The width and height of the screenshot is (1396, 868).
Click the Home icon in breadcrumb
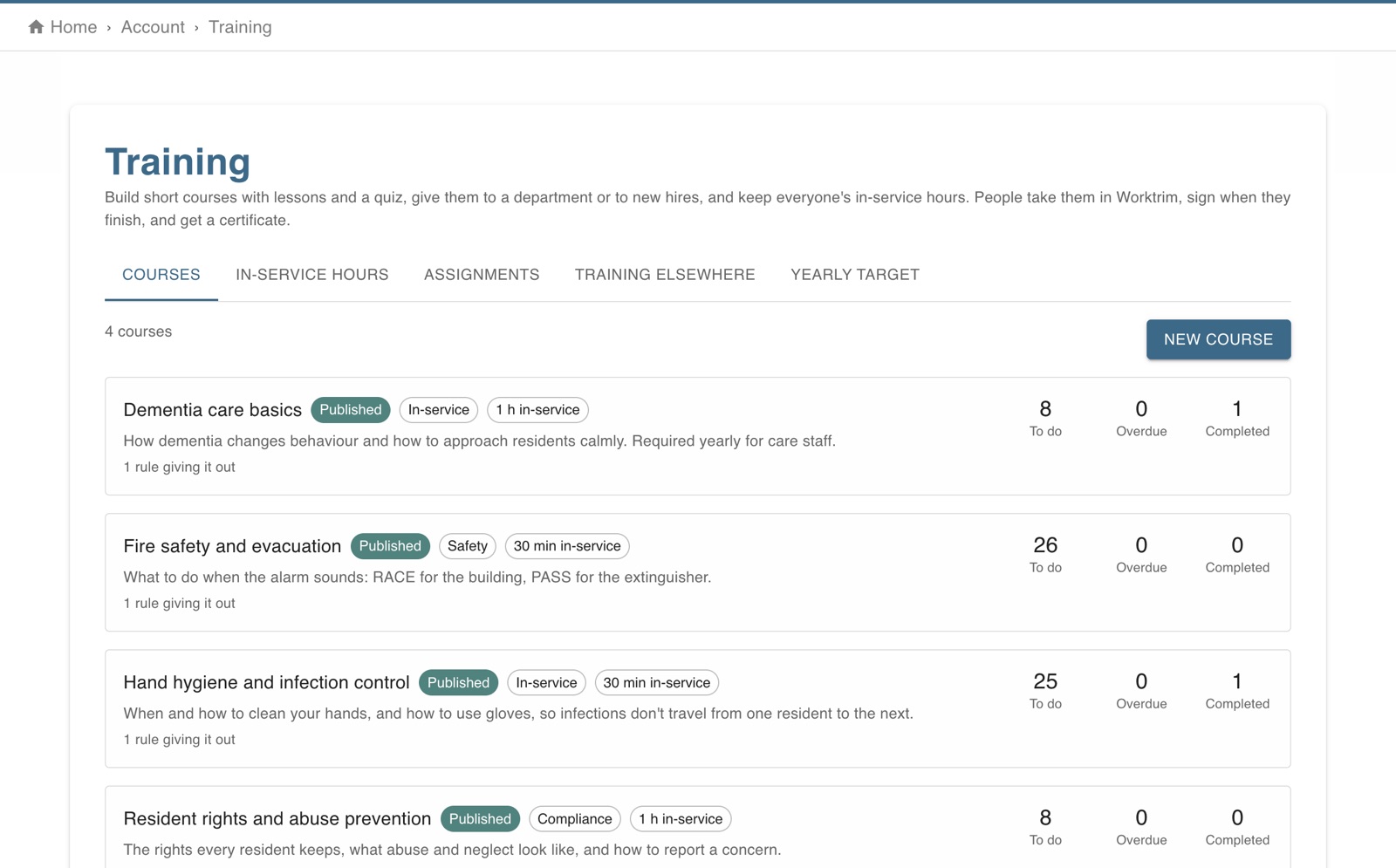tap(36, 27)
